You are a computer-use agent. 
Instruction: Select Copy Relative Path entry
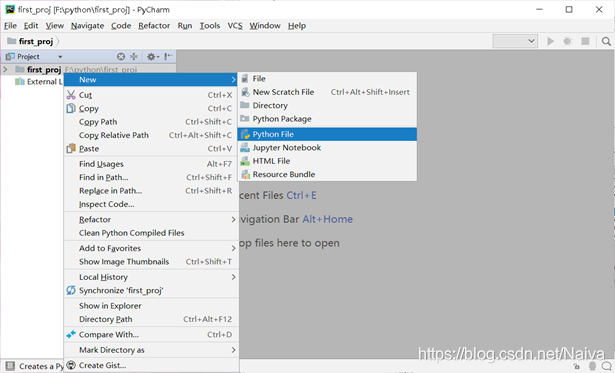click(151, 135)
